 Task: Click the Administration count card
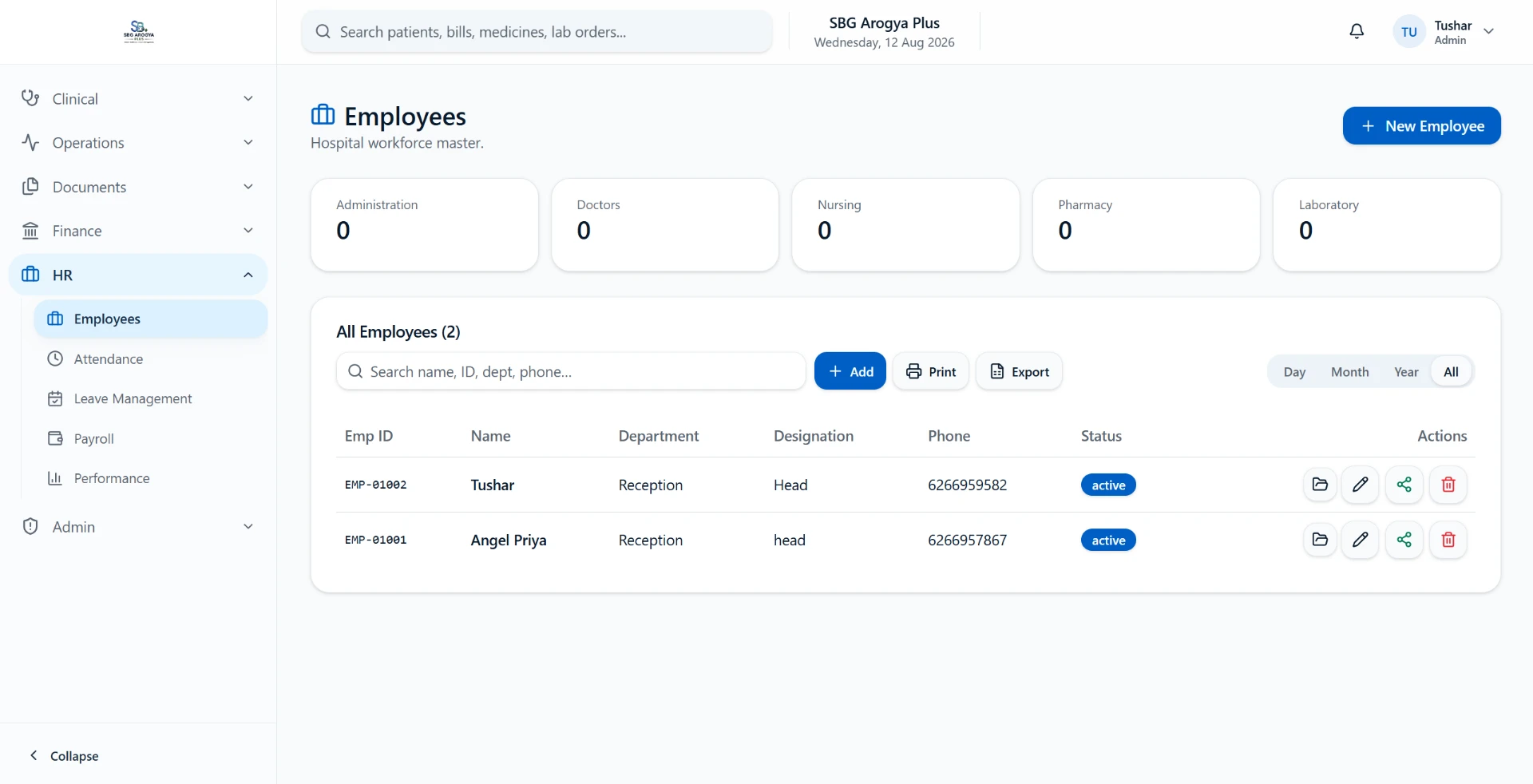click(424, 224)
